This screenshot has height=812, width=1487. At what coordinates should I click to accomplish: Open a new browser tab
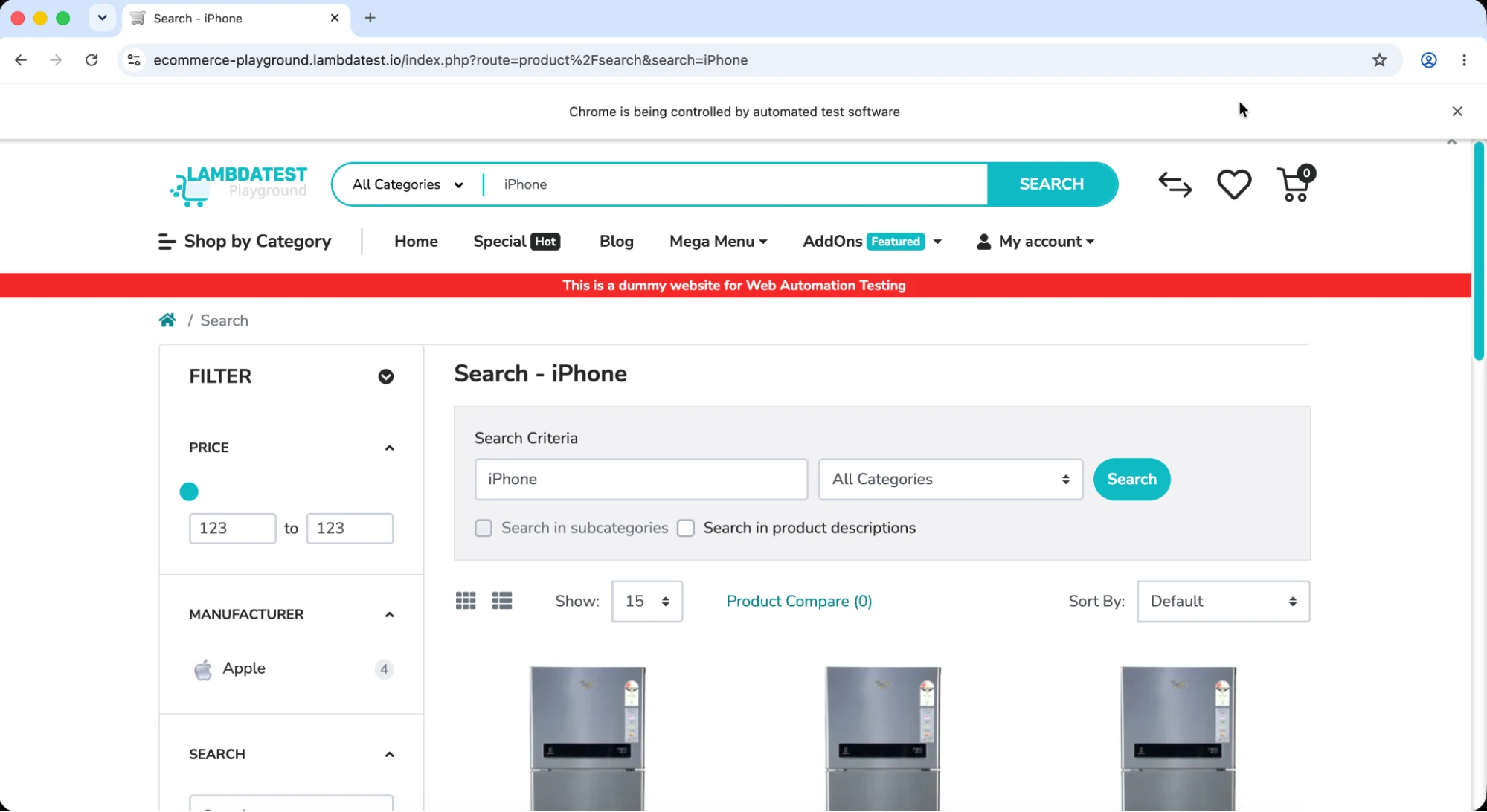370,18
